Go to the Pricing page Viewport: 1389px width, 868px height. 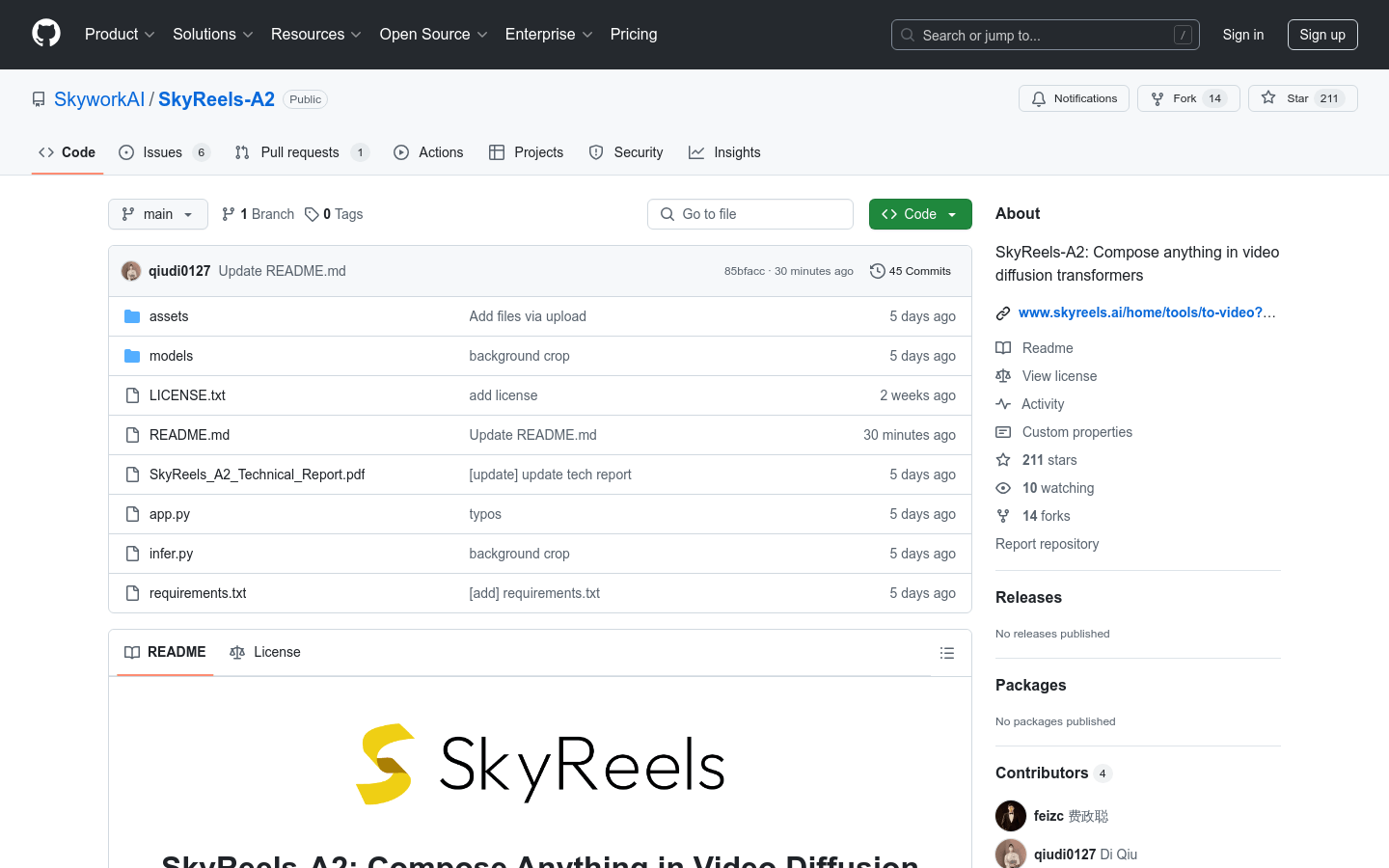click(634, 35)
